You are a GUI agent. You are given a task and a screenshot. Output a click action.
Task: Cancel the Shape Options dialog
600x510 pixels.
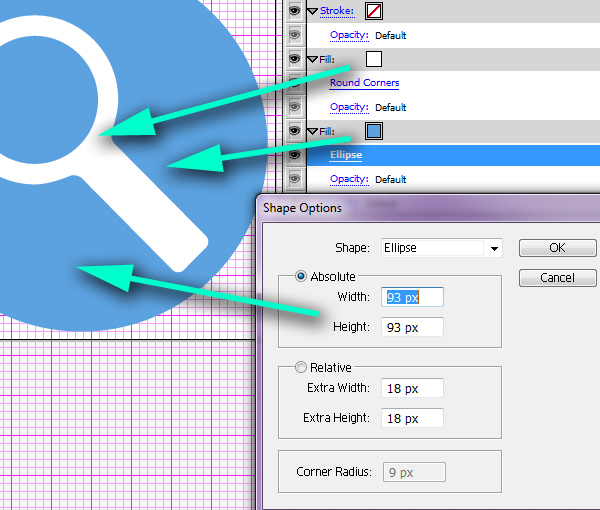click(x=557, y=278)
